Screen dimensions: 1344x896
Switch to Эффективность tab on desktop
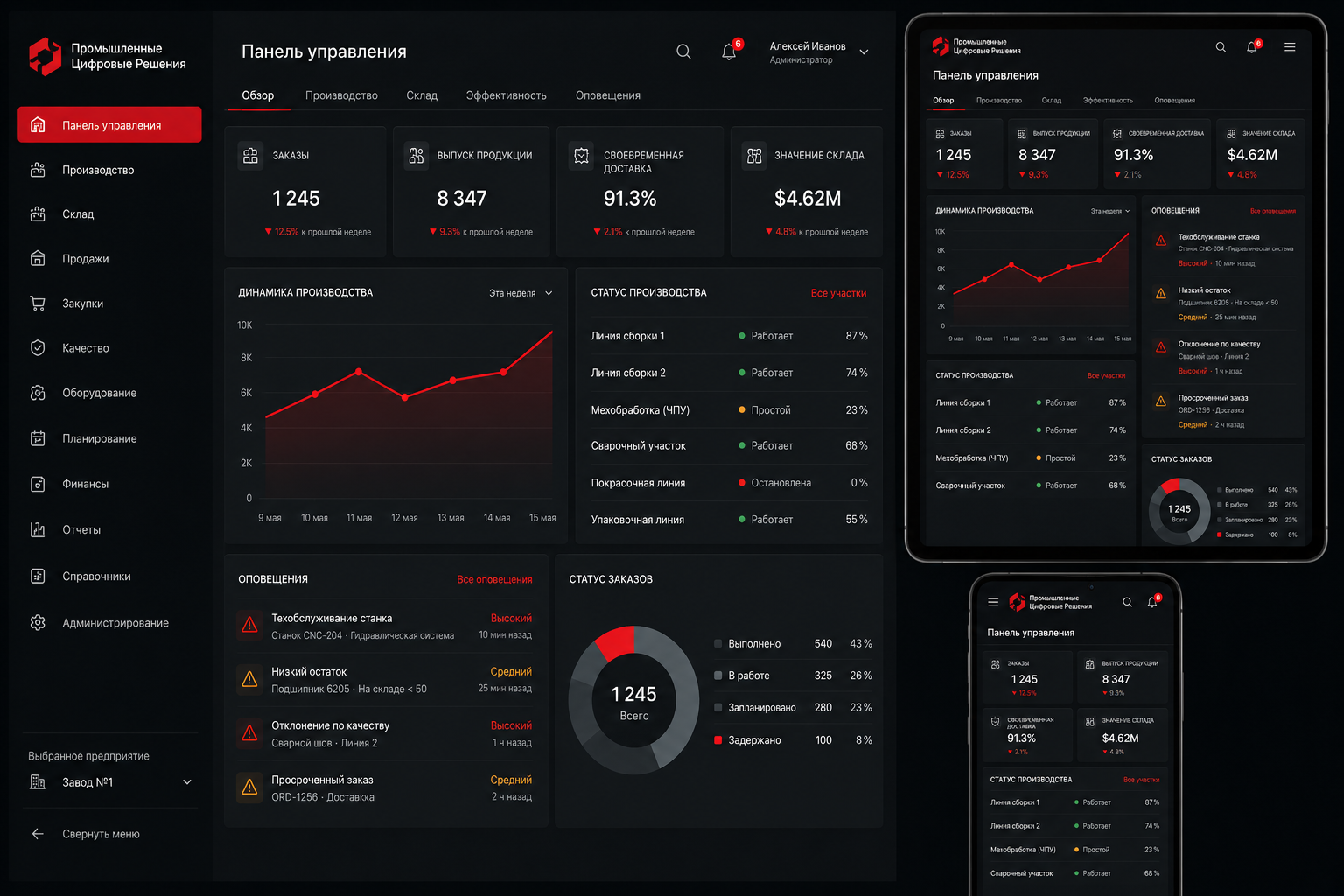(506, 95)
